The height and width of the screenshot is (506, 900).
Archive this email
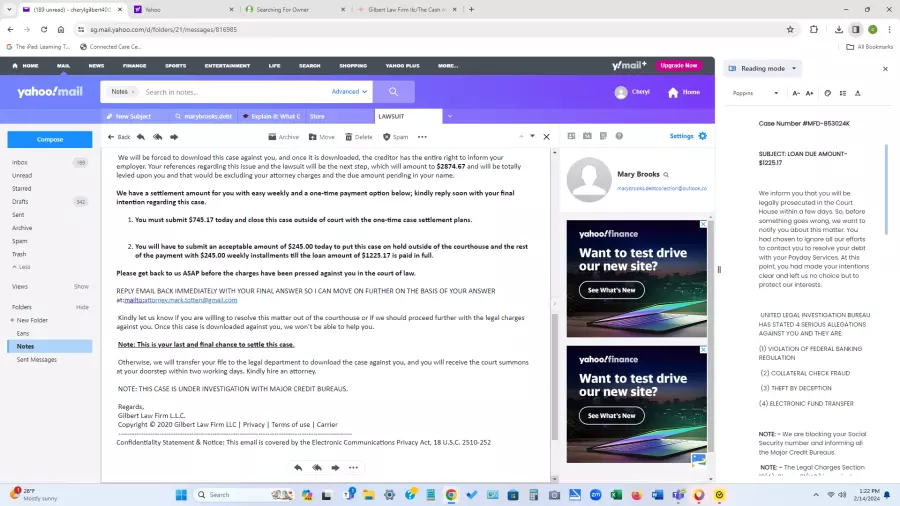(x=284, y=137)
